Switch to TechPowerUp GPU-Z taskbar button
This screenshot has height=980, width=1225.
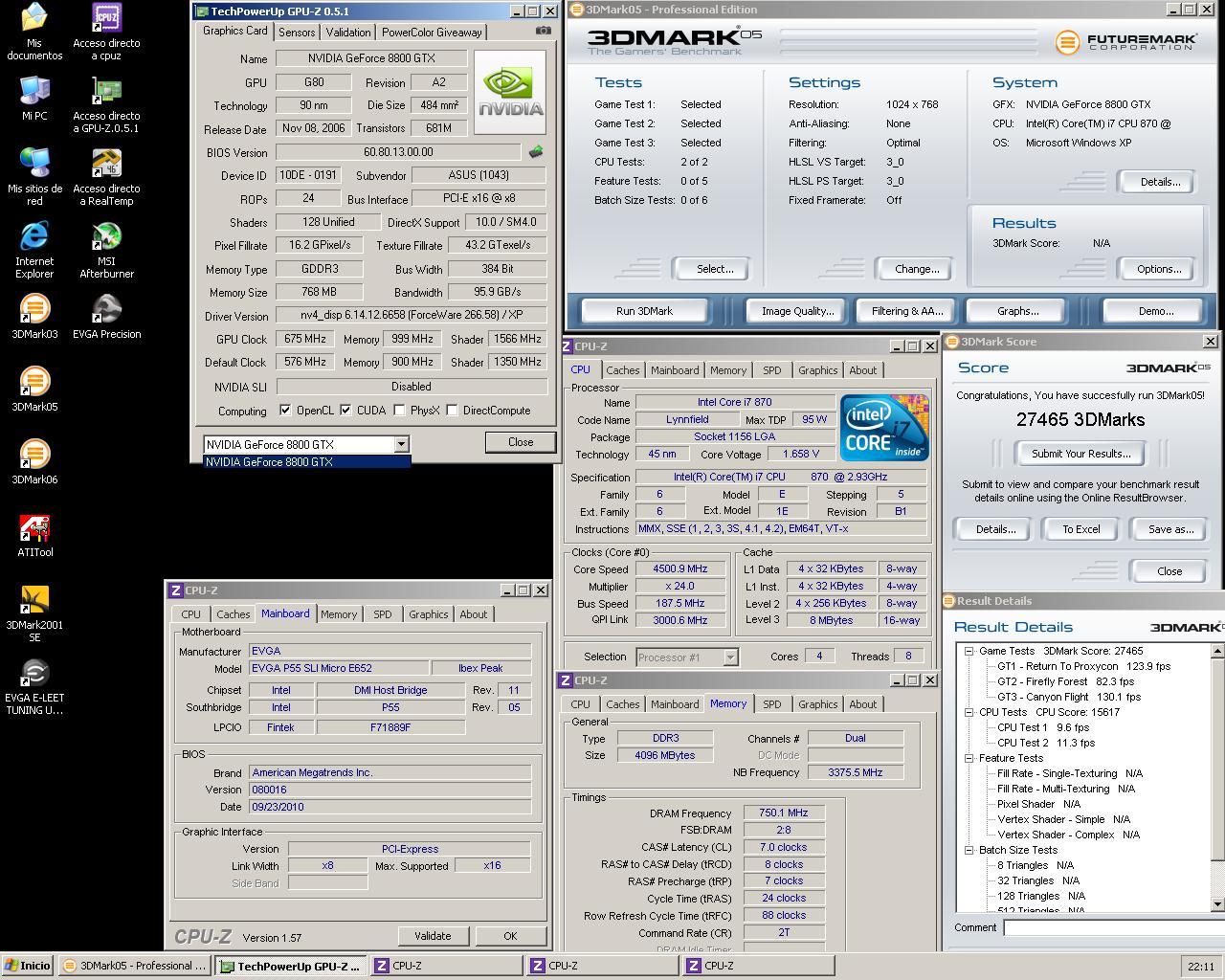point(289,966)
